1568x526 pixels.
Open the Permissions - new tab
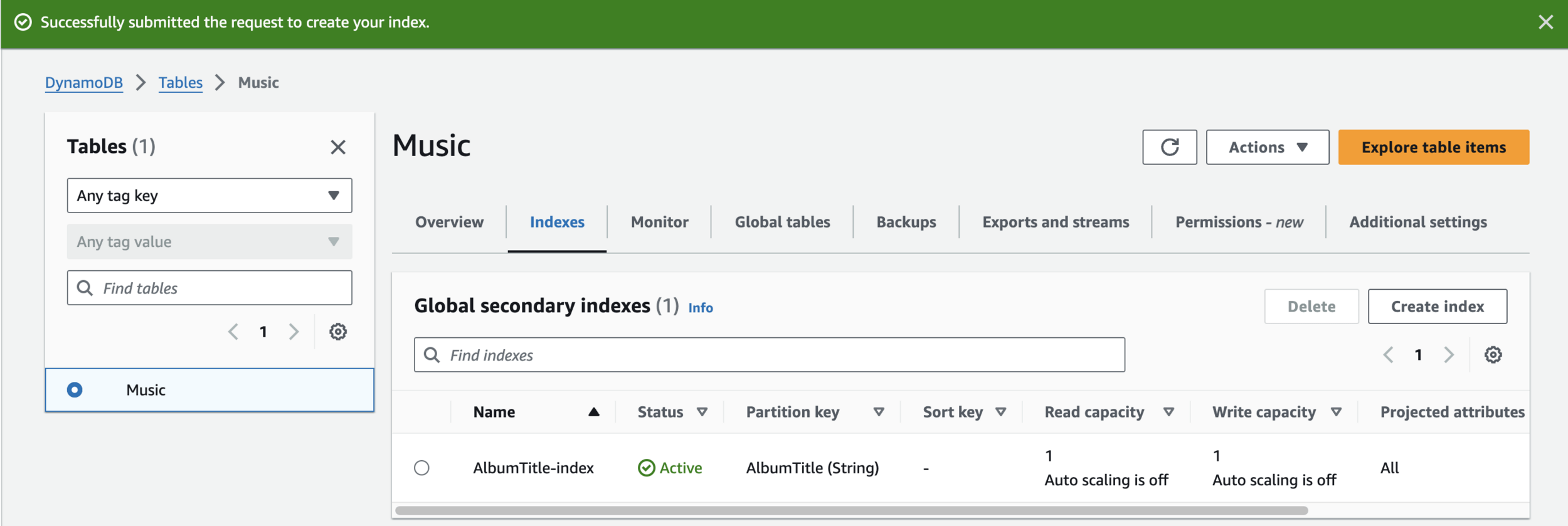(x=1239, y=222)
